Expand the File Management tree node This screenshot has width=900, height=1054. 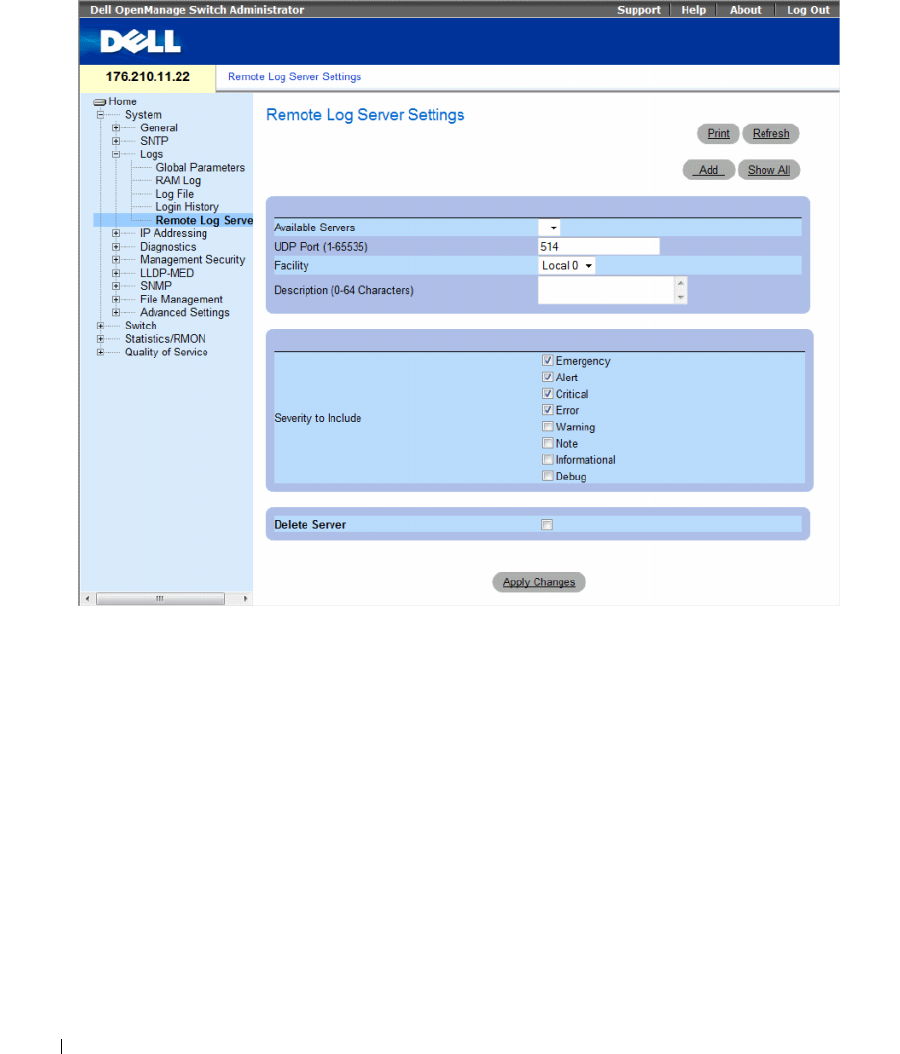point(116,299)
